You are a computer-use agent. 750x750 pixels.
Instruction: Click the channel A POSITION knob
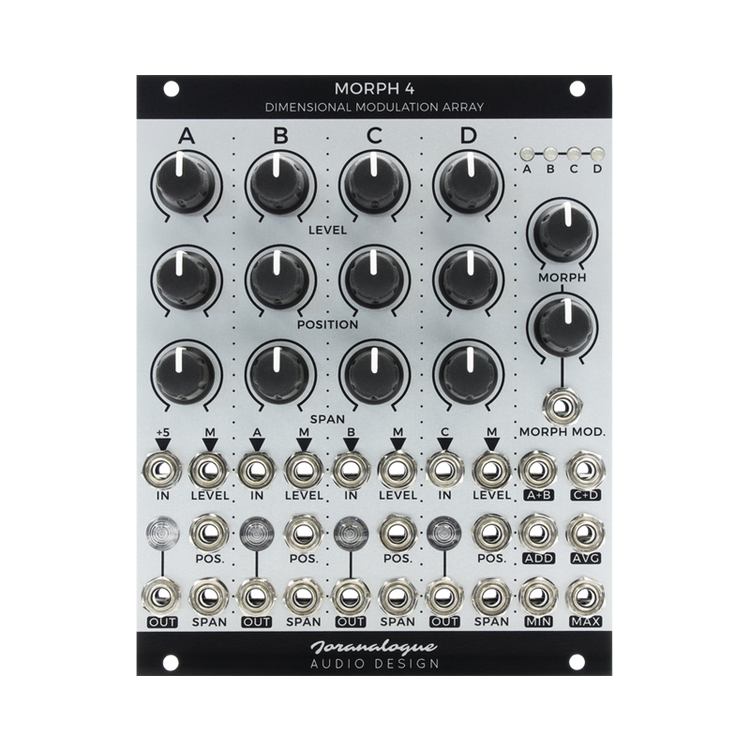click(186, 278)
